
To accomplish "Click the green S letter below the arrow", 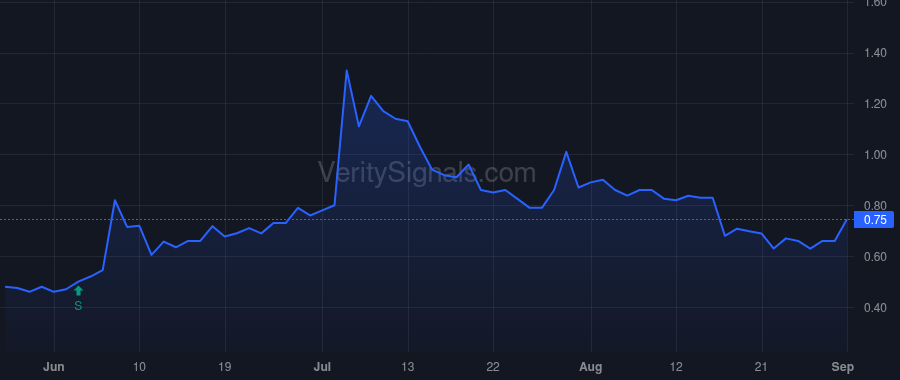I will 78,307.
